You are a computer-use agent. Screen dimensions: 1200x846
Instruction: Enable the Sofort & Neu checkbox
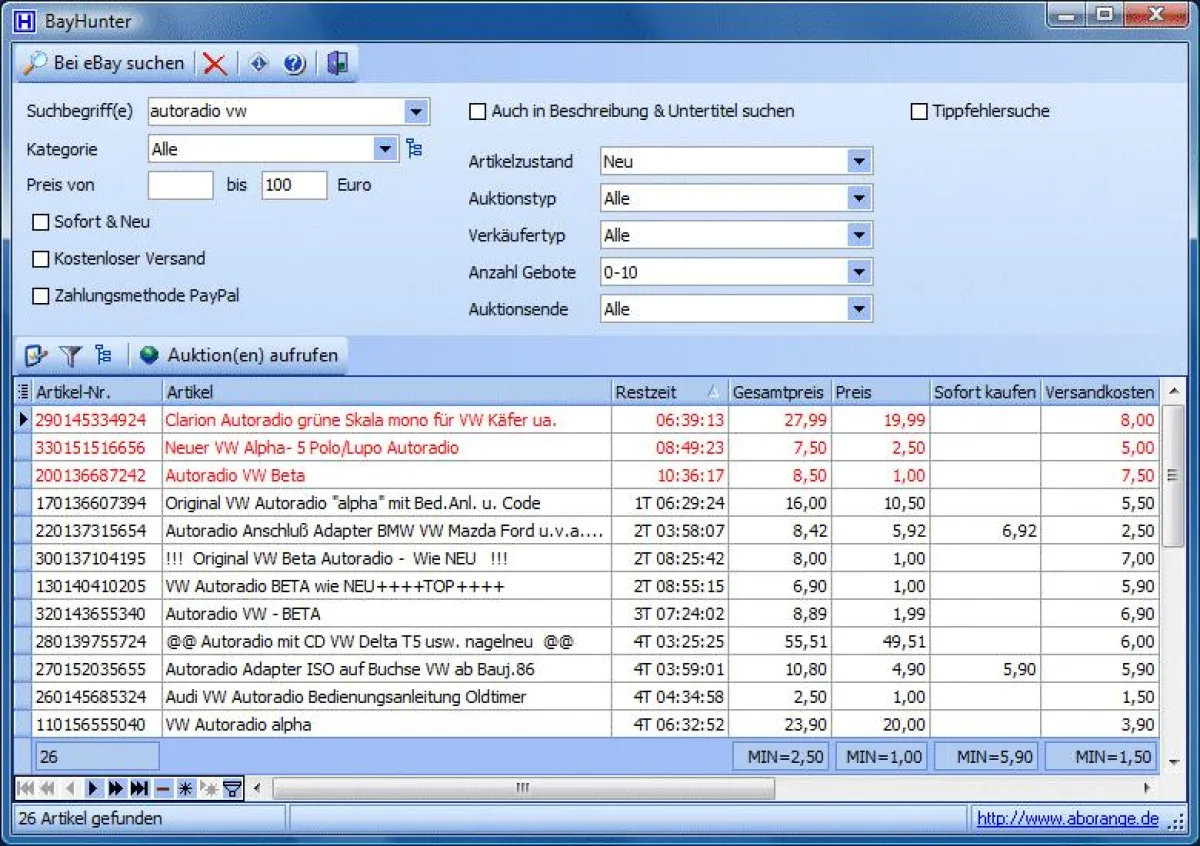point(41,223)
